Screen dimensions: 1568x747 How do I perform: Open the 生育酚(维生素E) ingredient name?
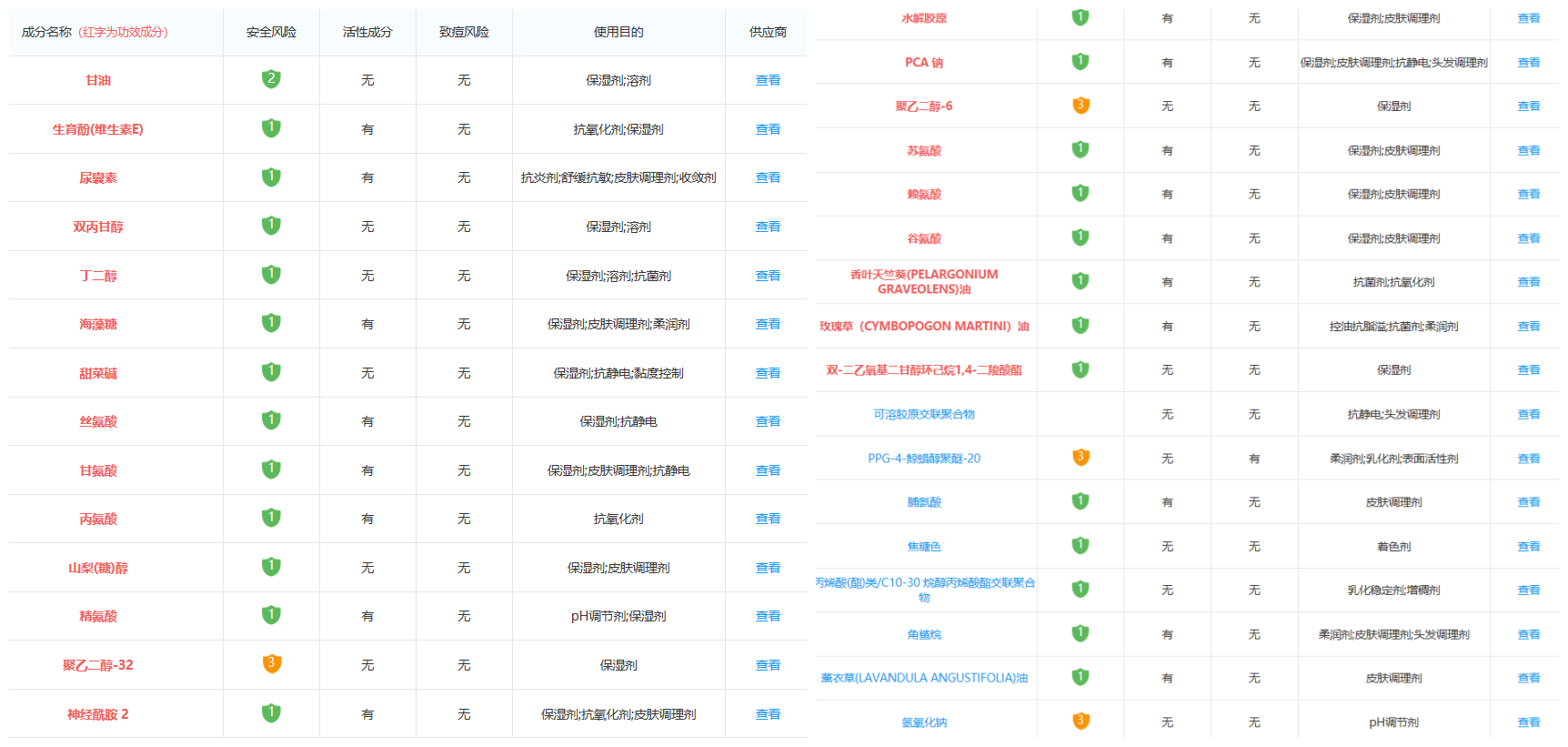(x=98, y=129)
